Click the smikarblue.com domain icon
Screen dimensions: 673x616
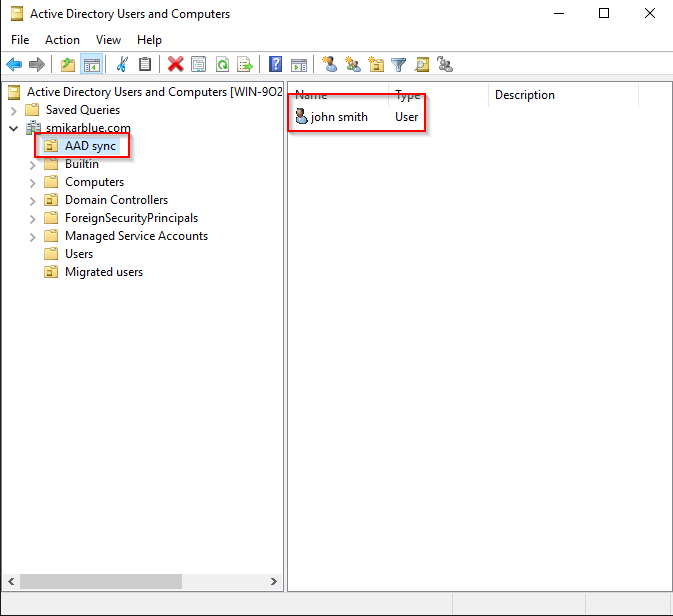(33, 127)
